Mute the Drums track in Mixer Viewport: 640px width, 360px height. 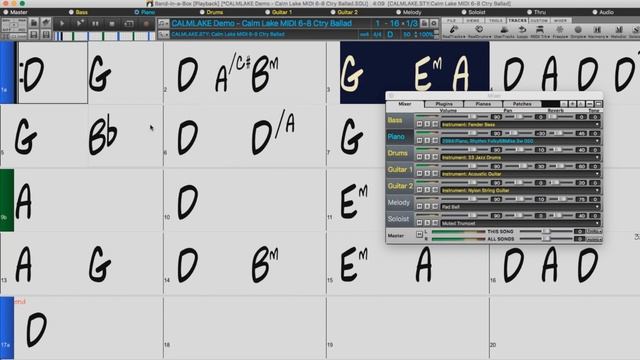click(420, 157)
